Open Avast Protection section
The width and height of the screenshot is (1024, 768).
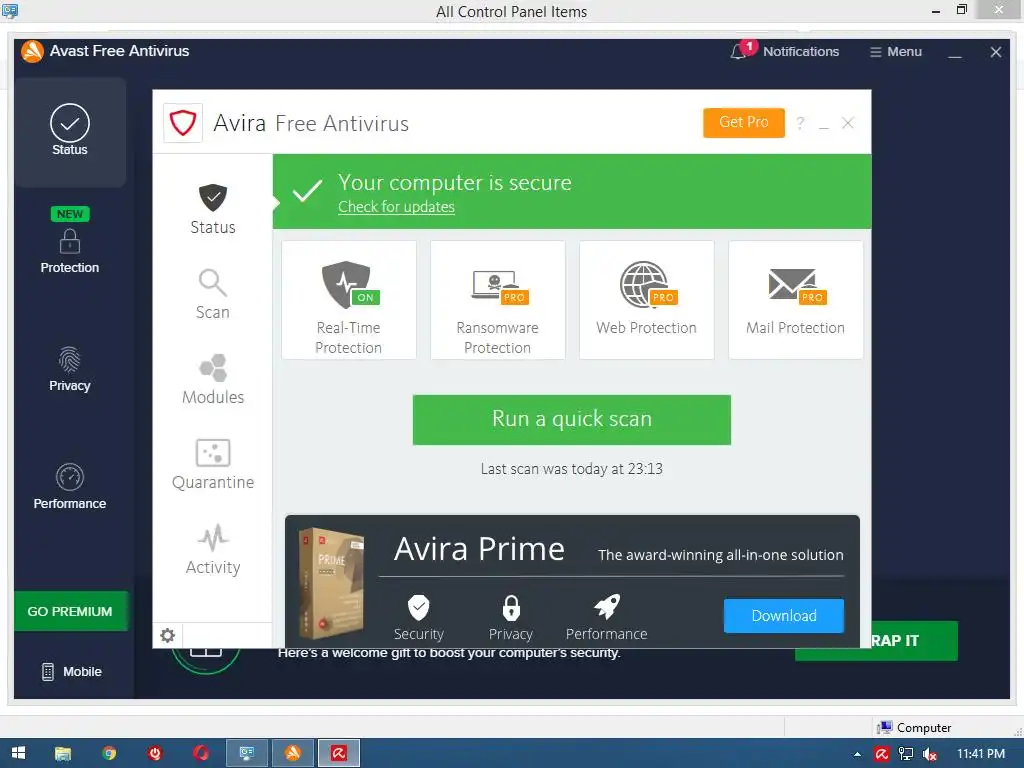click(70, 242)
